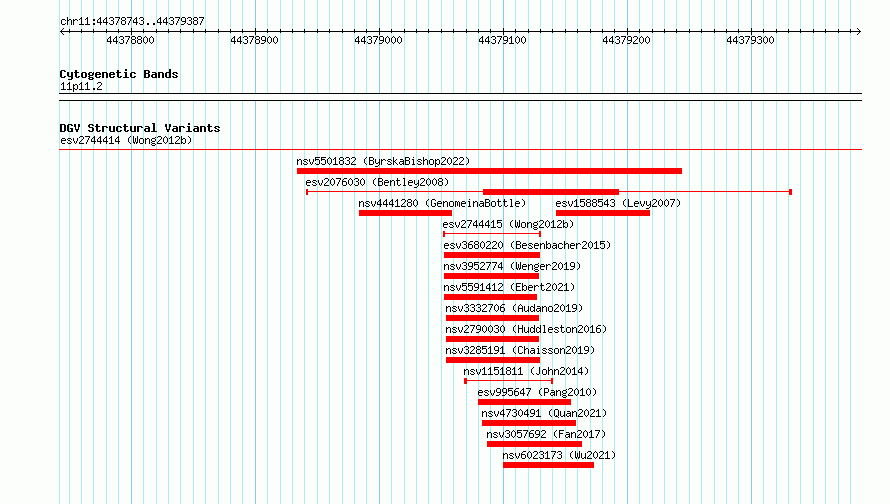890x504 pixels.
Task: Click ruler position 44379000
Action: point(379,40)
